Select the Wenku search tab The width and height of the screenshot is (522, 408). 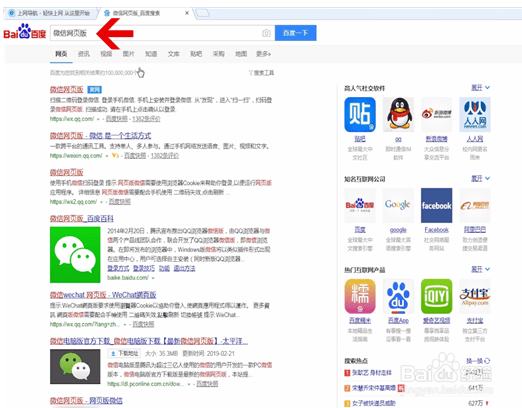pyautogui.click(x=173, y=54)
